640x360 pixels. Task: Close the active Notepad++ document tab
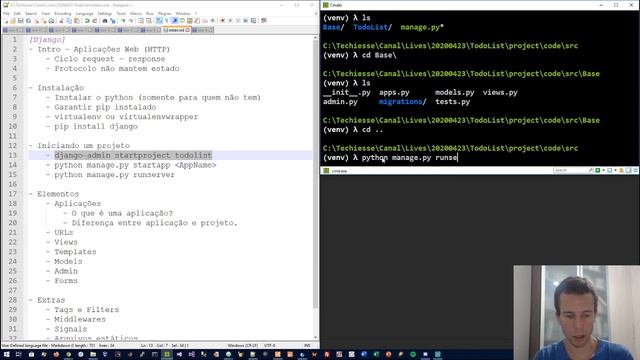click(x=188, y=30)
